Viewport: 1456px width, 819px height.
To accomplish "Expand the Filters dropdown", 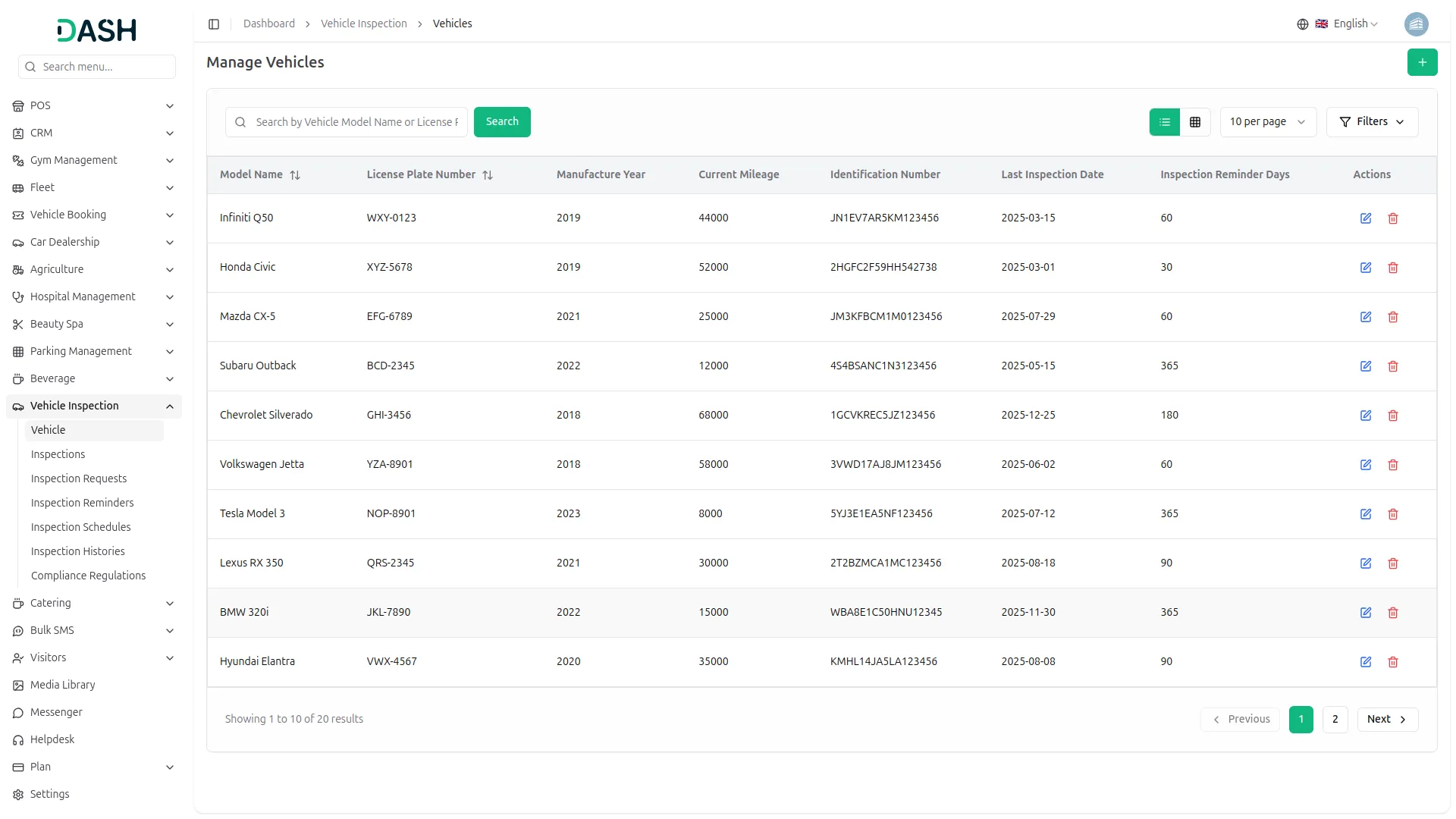I will coord(1371,122).
